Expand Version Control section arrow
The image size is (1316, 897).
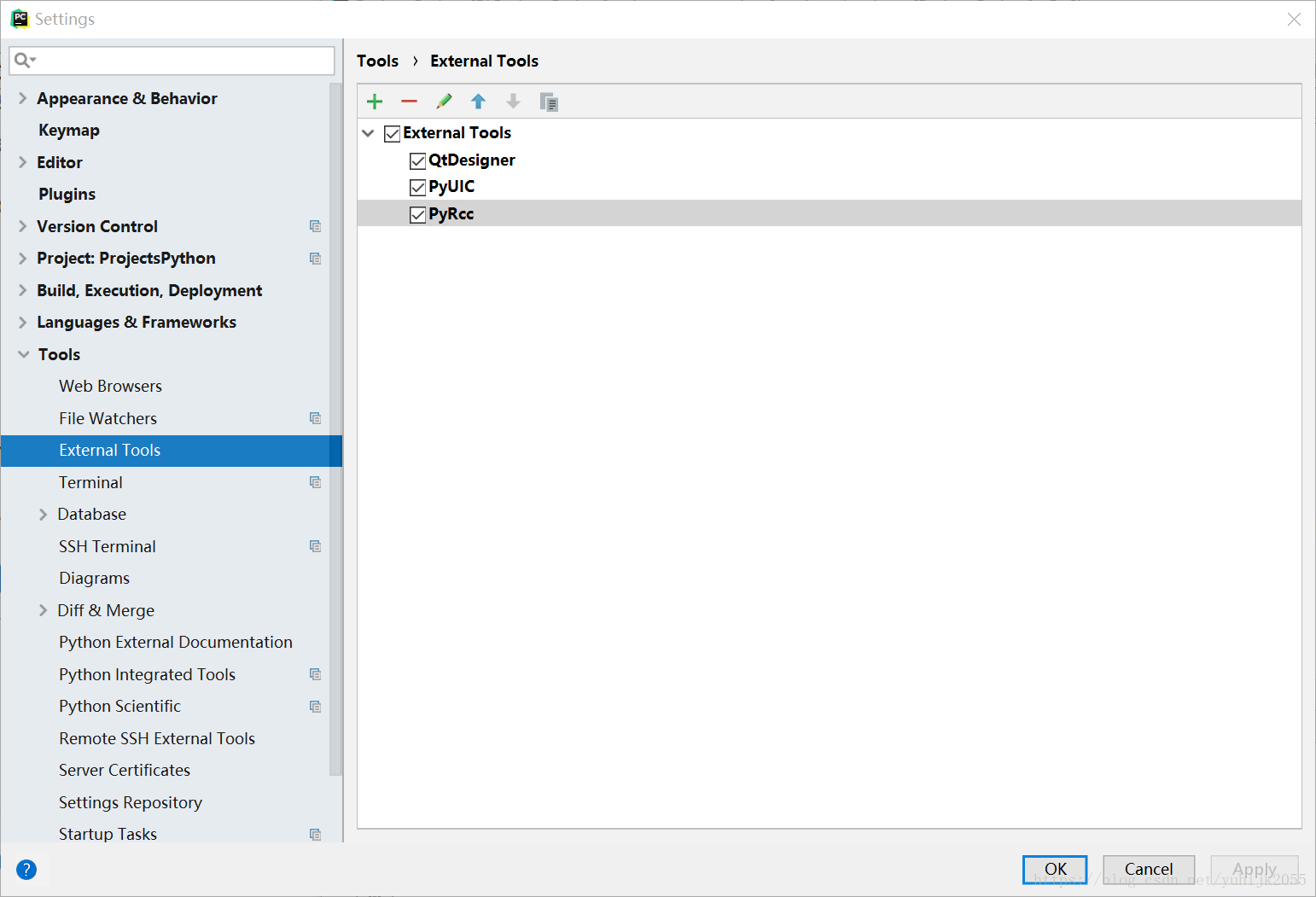click(23, 226)
